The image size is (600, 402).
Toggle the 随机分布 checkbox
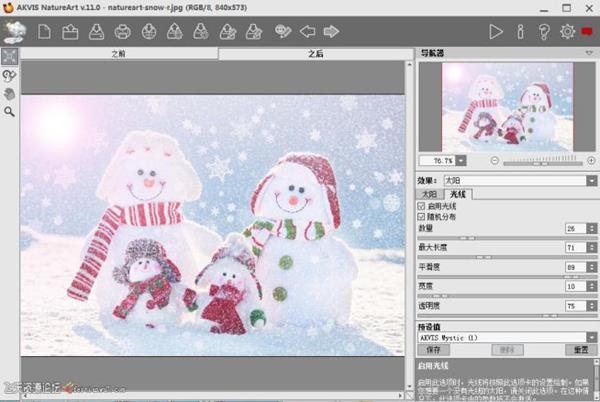point(420,216)
